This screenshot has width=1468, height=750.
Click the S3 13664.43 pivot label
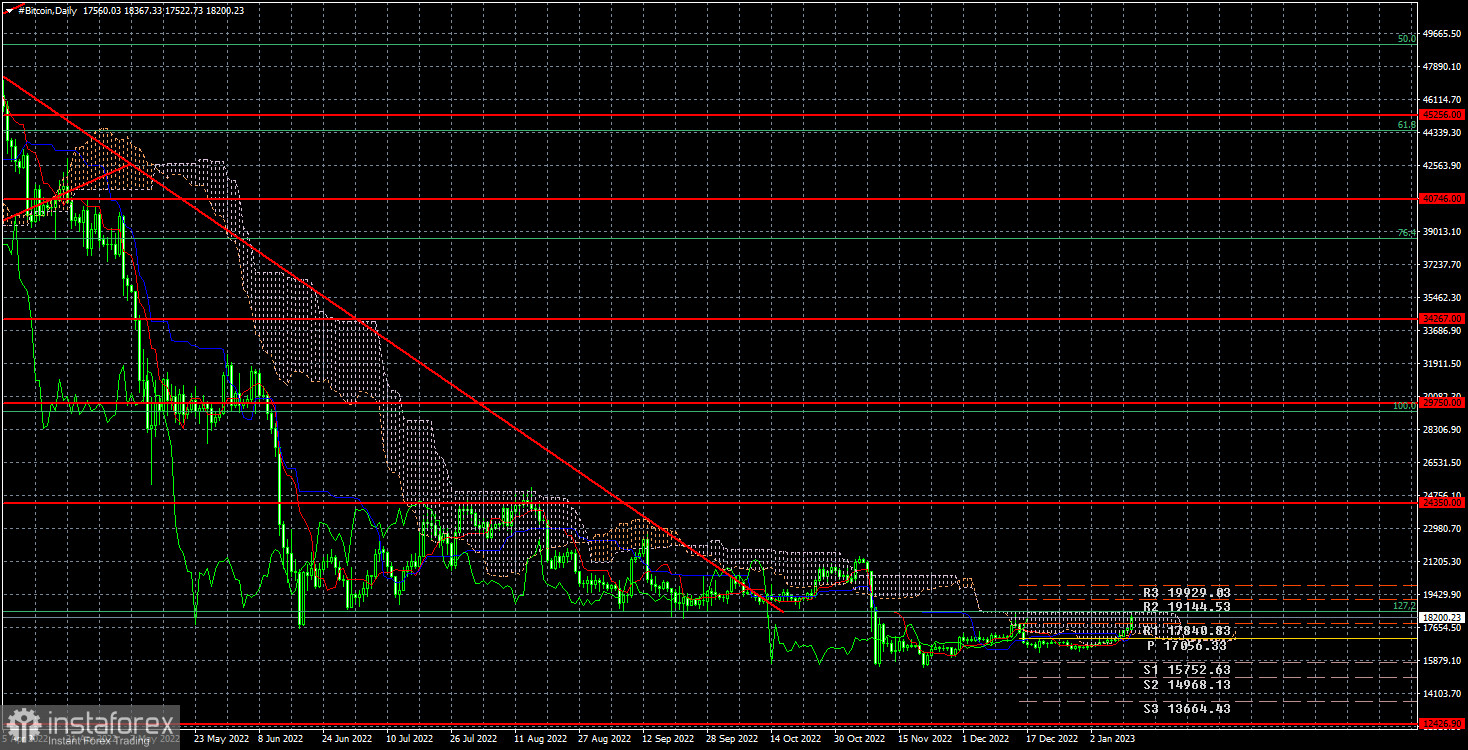1186,708
